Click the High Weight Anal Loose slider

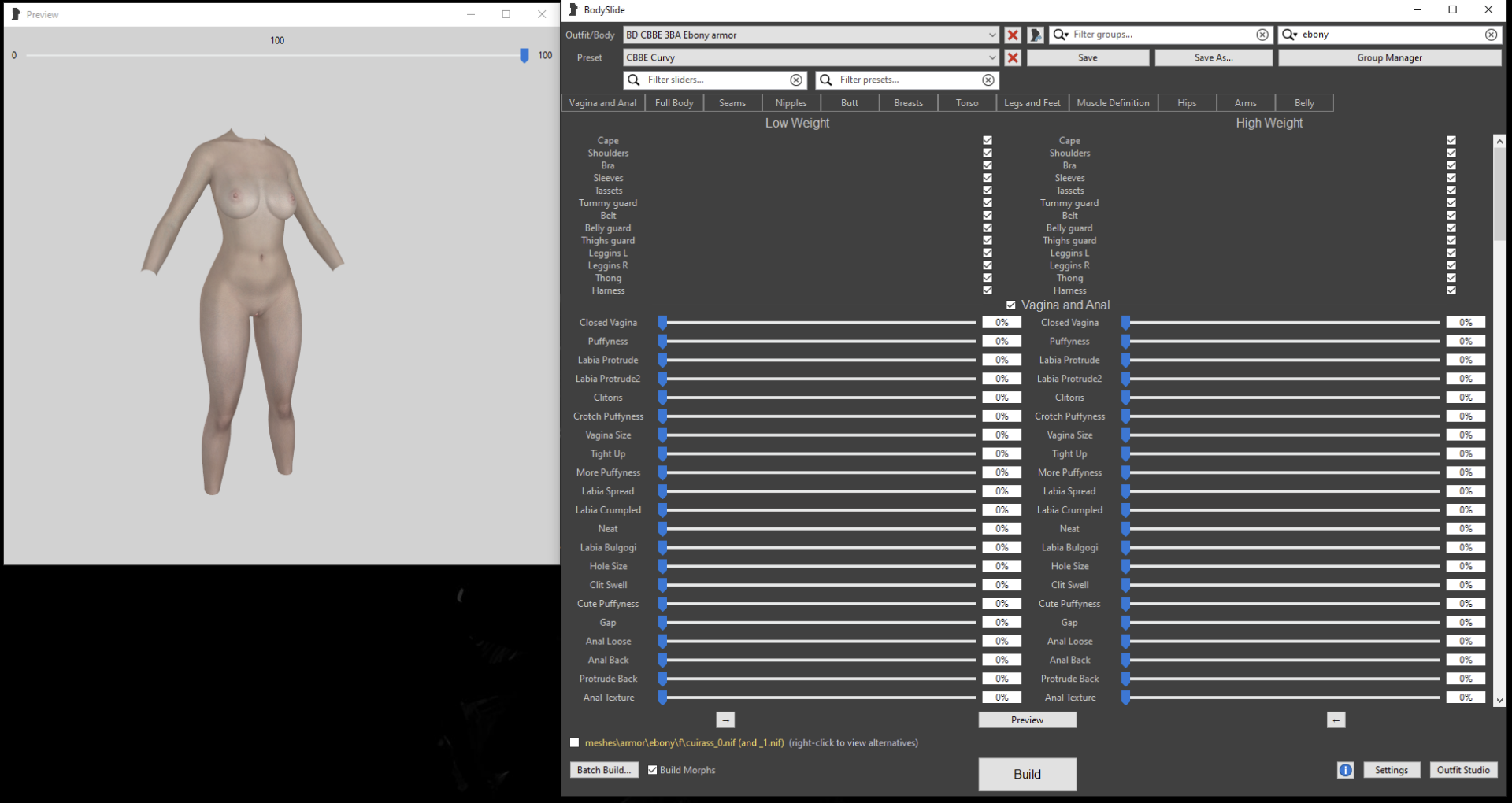1281,642
